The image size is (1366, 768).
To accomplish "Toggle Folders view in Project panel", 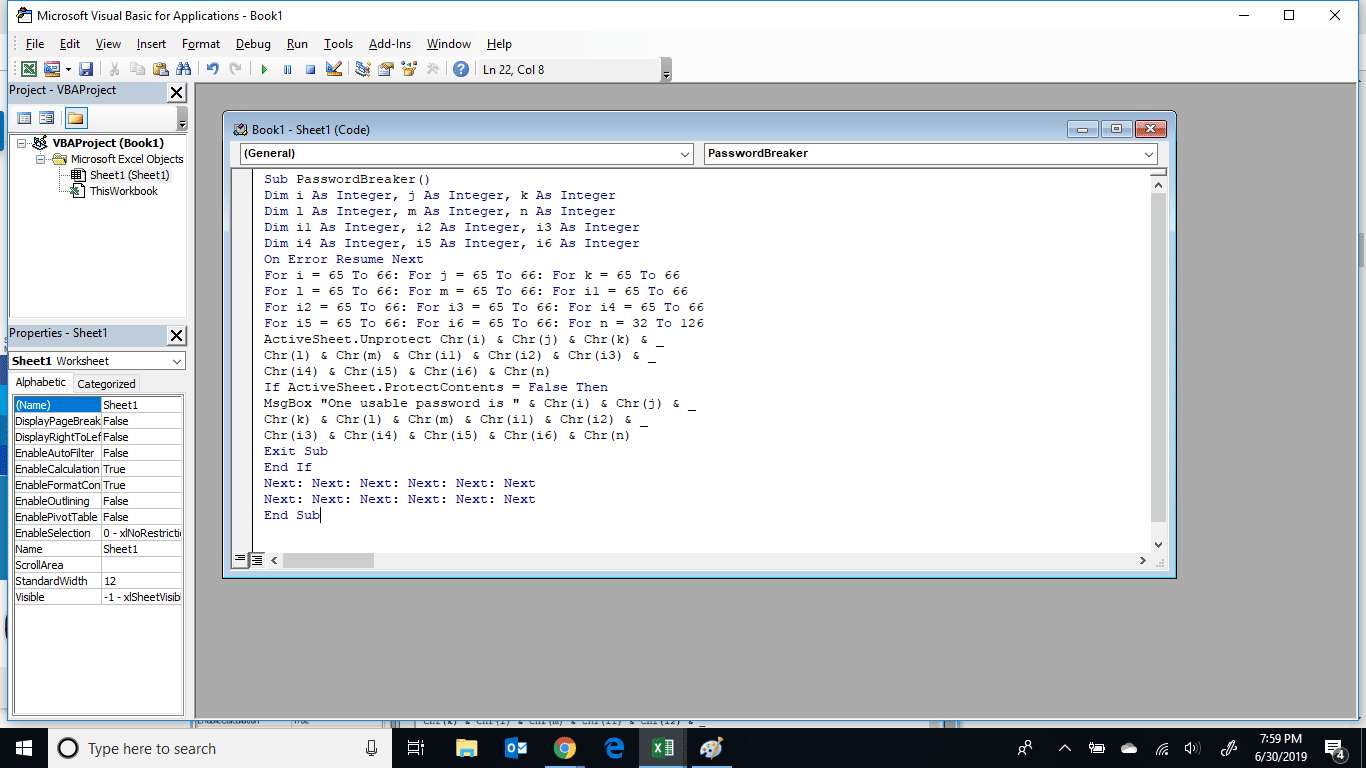I will pyautogui.click(x=76, y=118).
